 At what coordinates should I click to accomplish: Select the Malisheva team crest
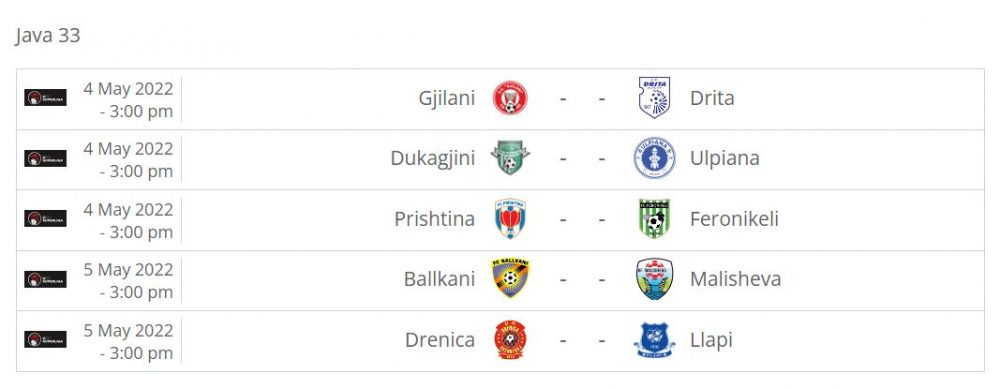tap(654, 279)
